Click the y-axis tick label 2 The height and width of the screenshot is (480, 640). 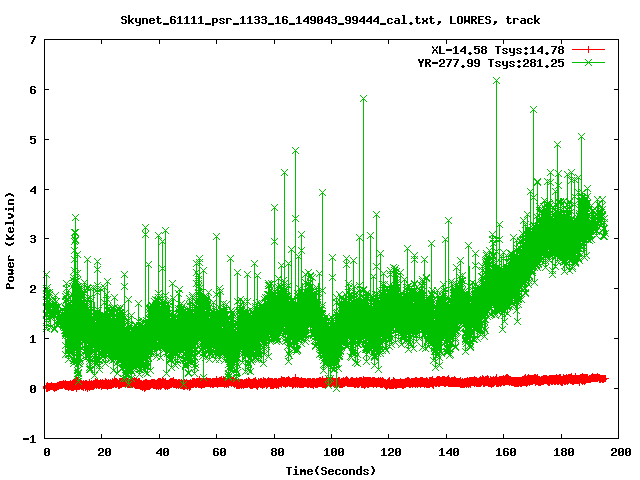point(32,289)
